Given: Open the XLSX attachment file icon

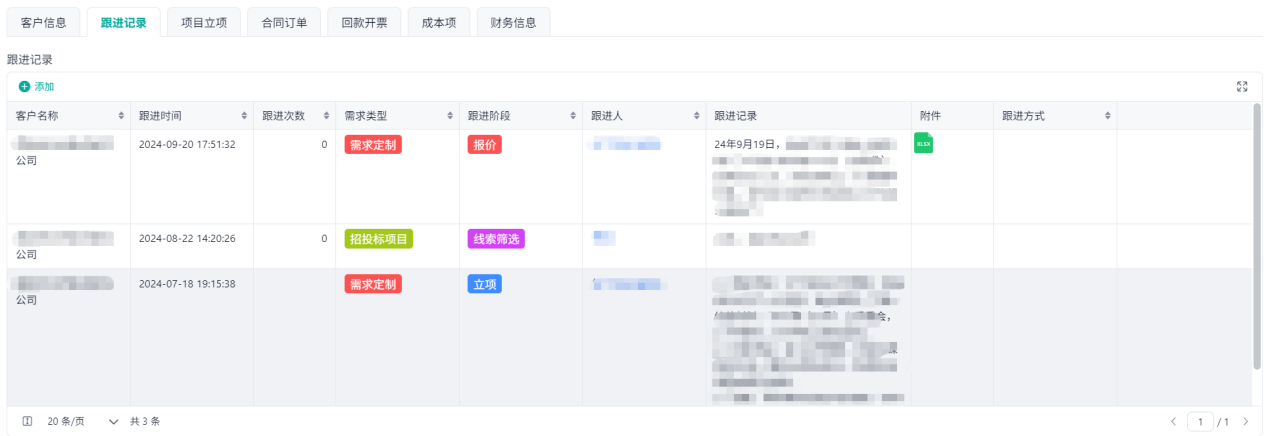Looking at the screenshot, I should click(923, 143).
